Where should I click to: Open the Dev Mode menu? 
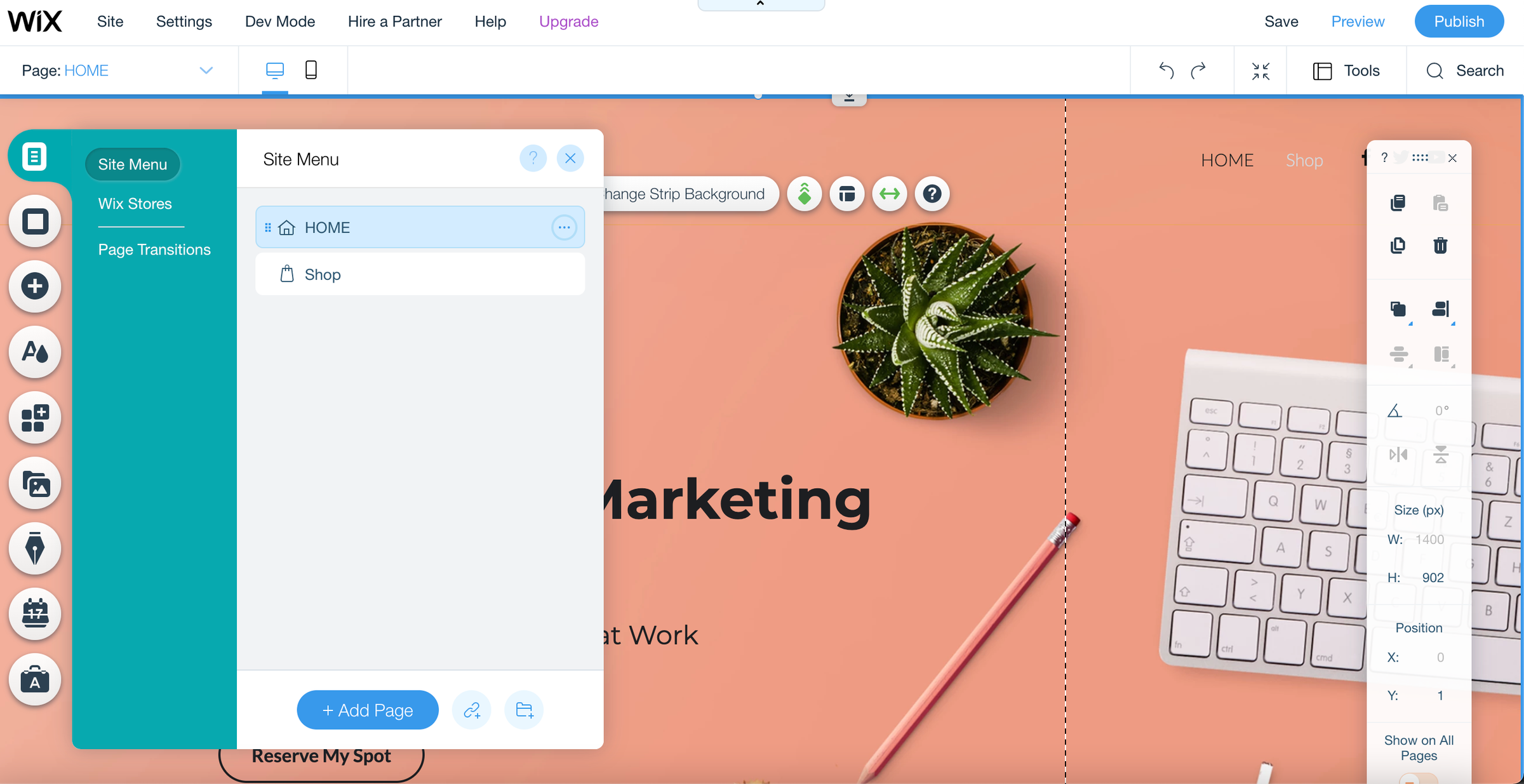[x=280, y=22]
